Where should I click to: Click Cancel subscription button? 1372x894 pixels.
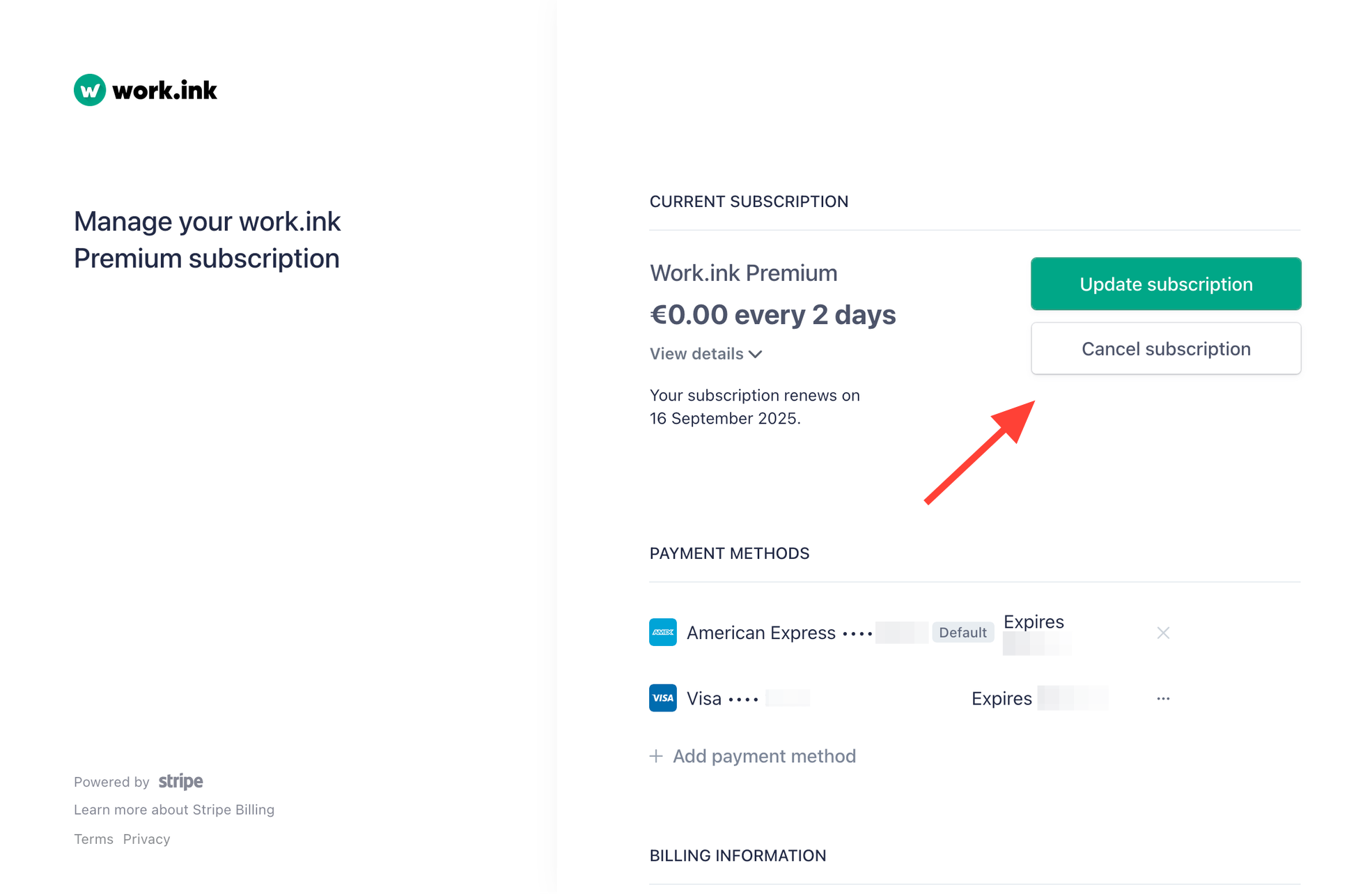click(1166, 348)
